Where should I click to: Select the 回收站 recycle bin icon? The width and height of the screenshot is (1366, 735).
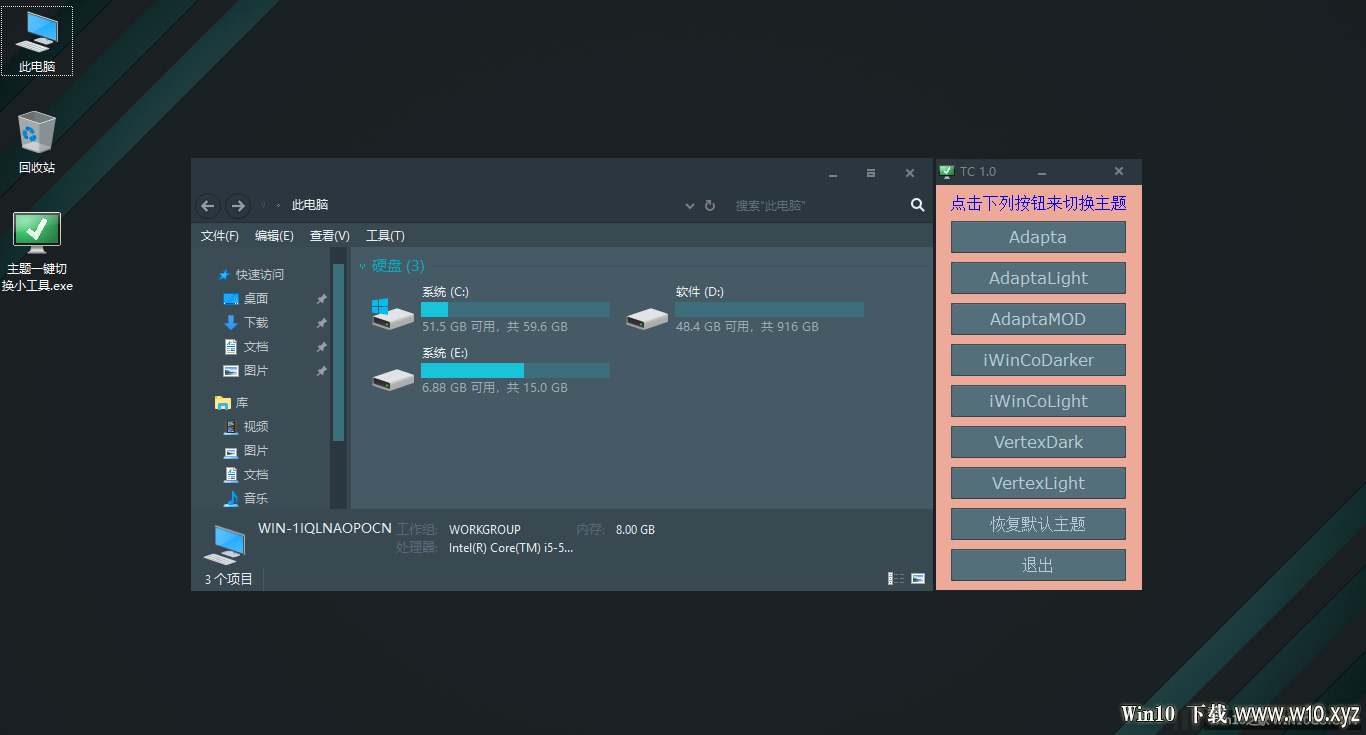pyautogui.click(x=37, y=142)
